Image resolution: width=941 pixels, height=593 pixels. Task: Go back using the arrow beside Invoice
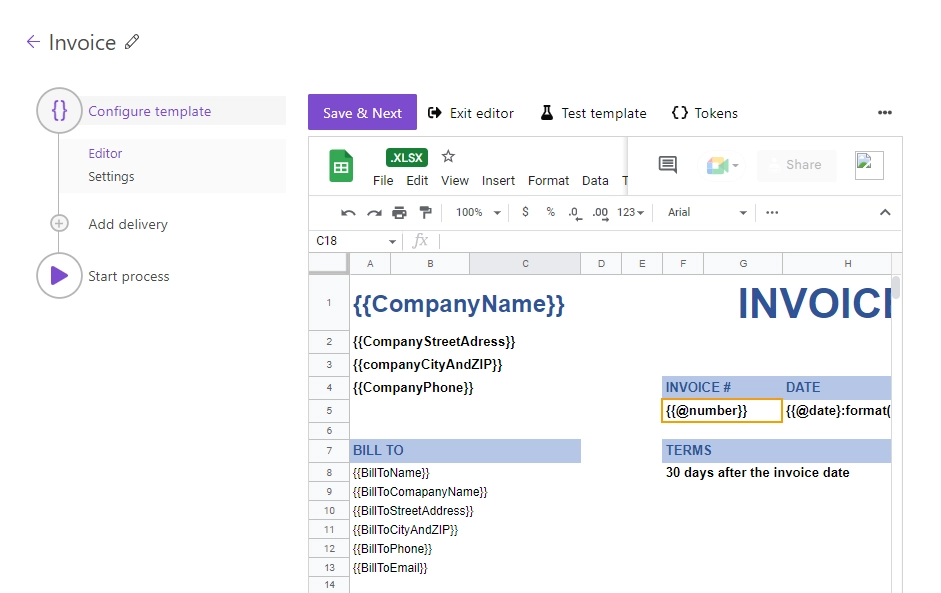[x=33, y=41]
